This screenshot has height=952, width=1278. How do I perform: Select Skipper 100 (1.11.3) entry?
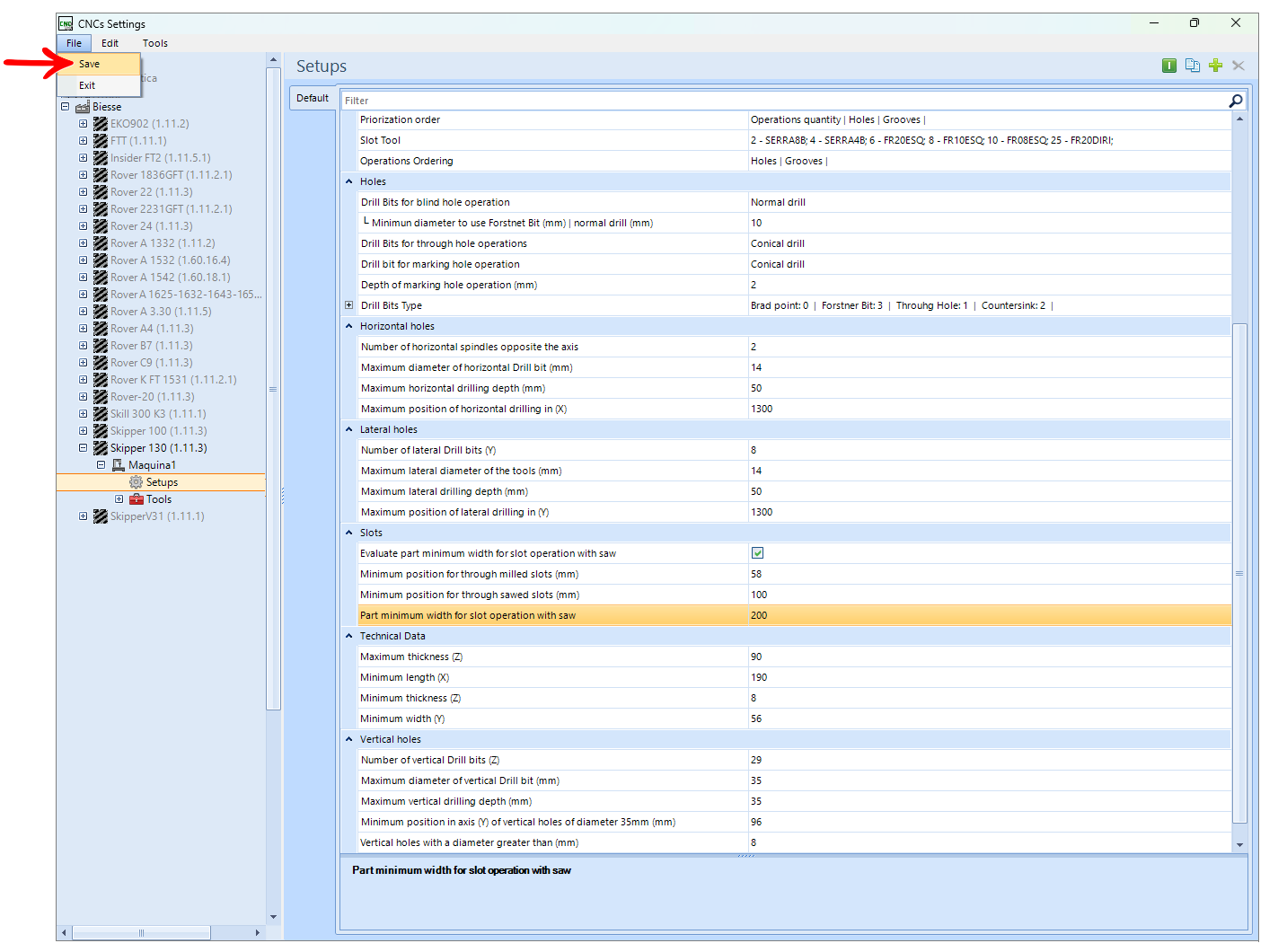click(158, 431)
